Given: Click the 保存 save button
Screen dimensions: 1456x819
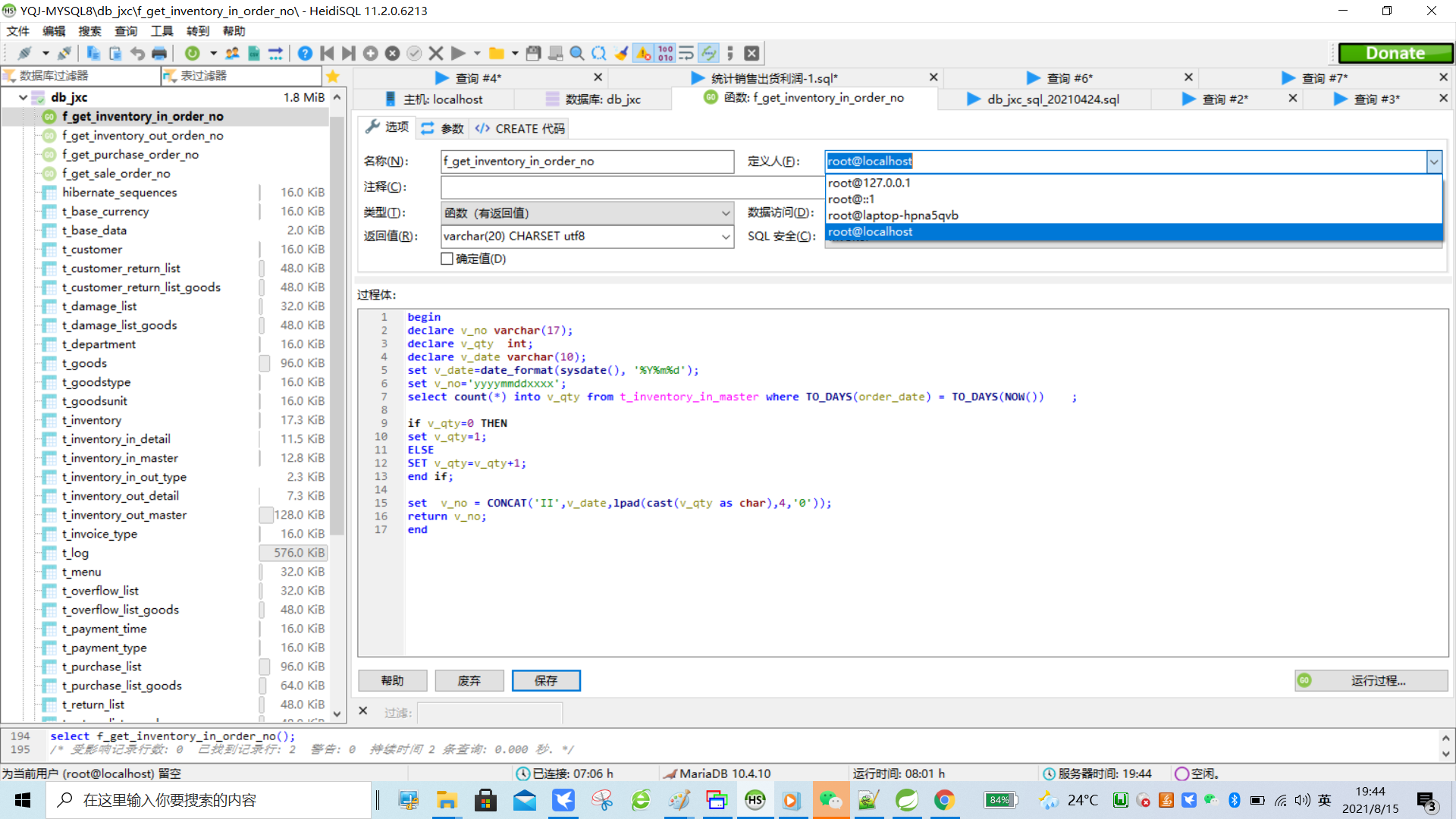Looking at the screenshot, I should [x=546, y=680].
